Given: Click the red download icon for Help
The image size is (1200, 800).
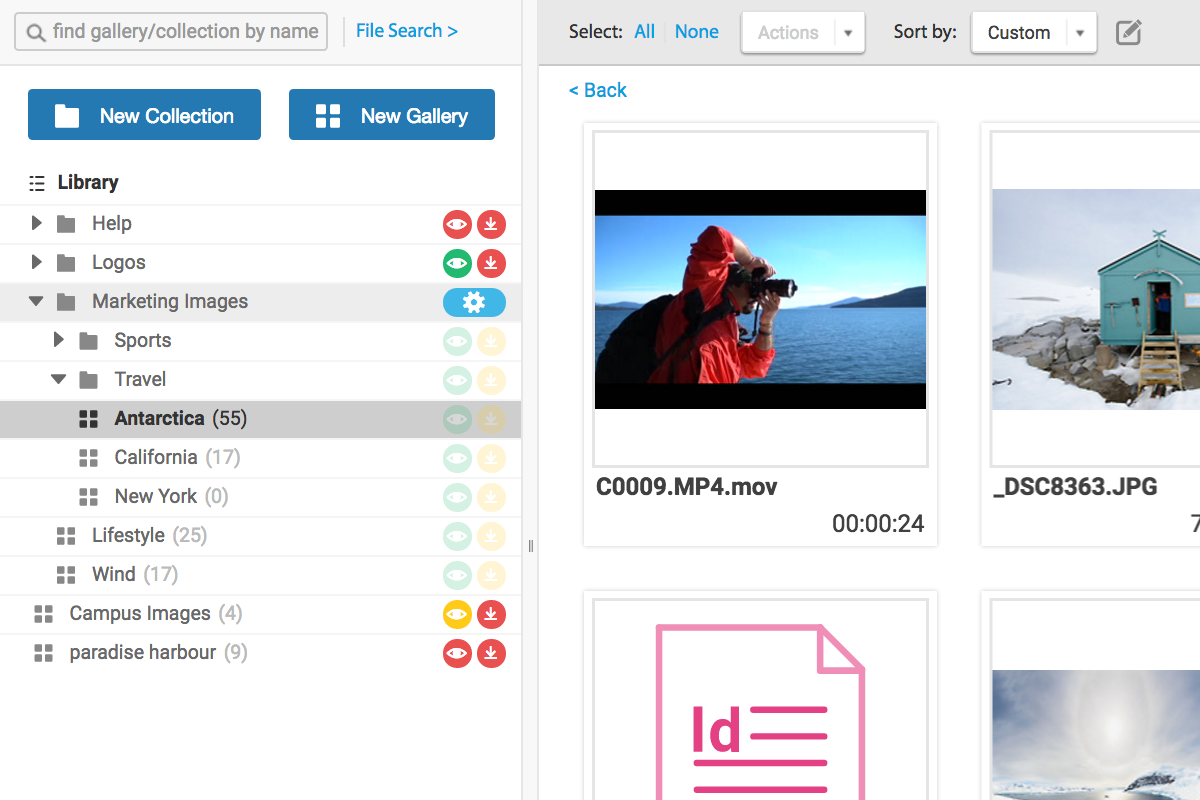Looking at the screenshot, I should (x=491, y=224).
